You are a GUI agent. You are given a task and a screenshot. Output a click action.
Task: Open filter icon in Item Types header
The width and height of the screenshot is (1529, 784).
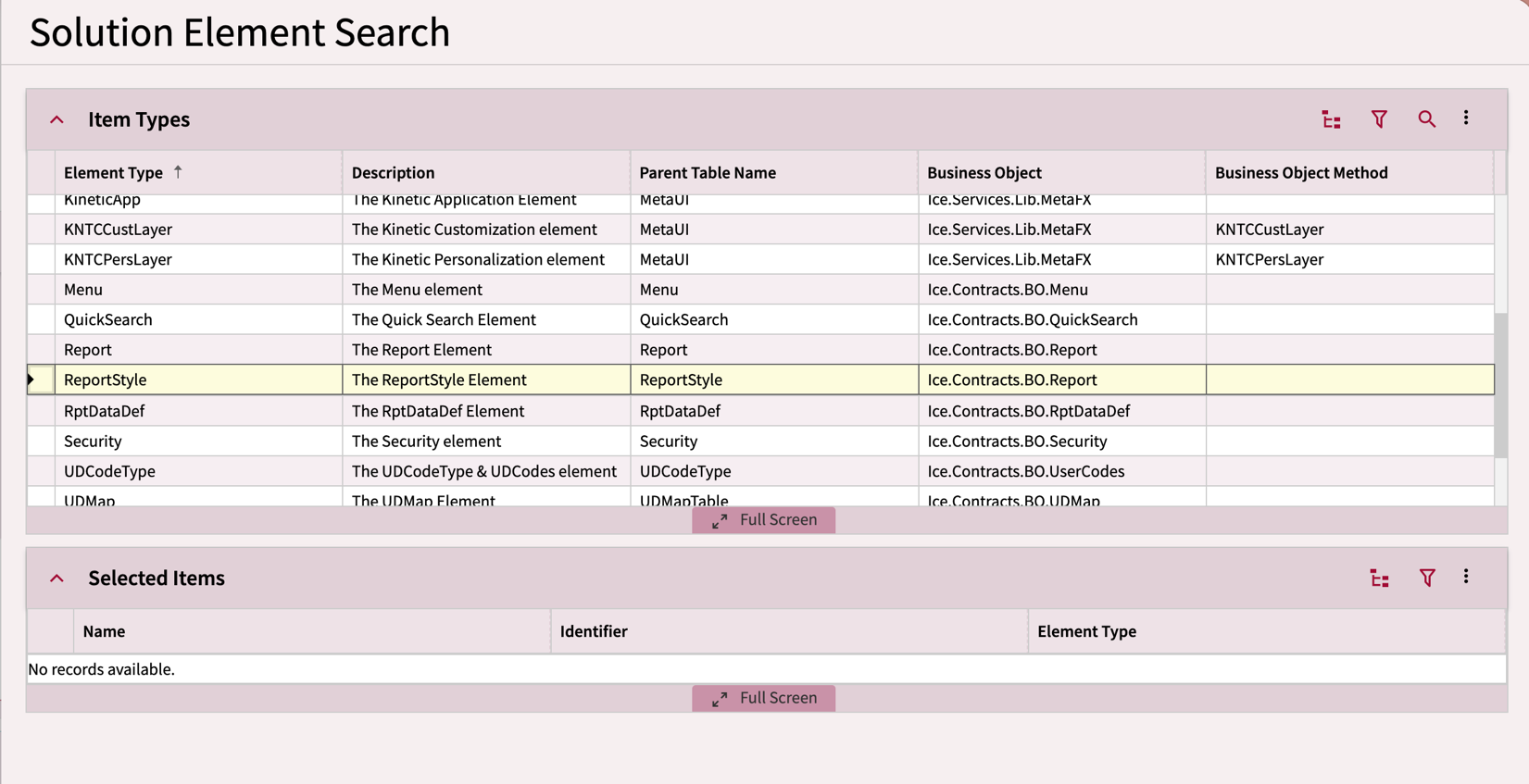tap(1379, 119)
